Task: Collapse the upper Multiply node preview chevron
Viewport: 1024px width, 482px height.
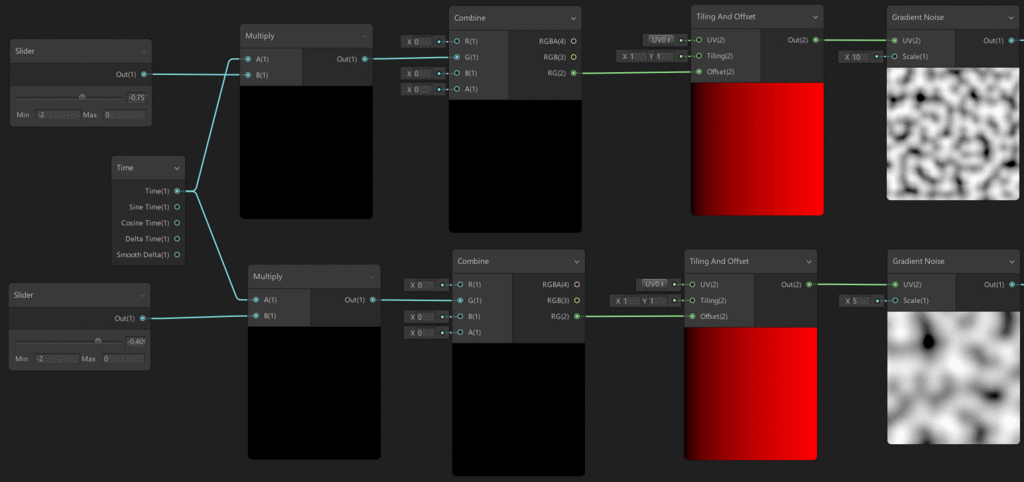Action: tap(364, 36)
